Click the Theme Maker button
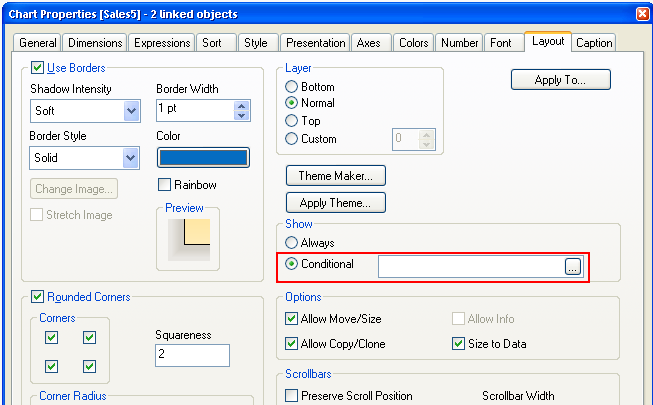 336,176
